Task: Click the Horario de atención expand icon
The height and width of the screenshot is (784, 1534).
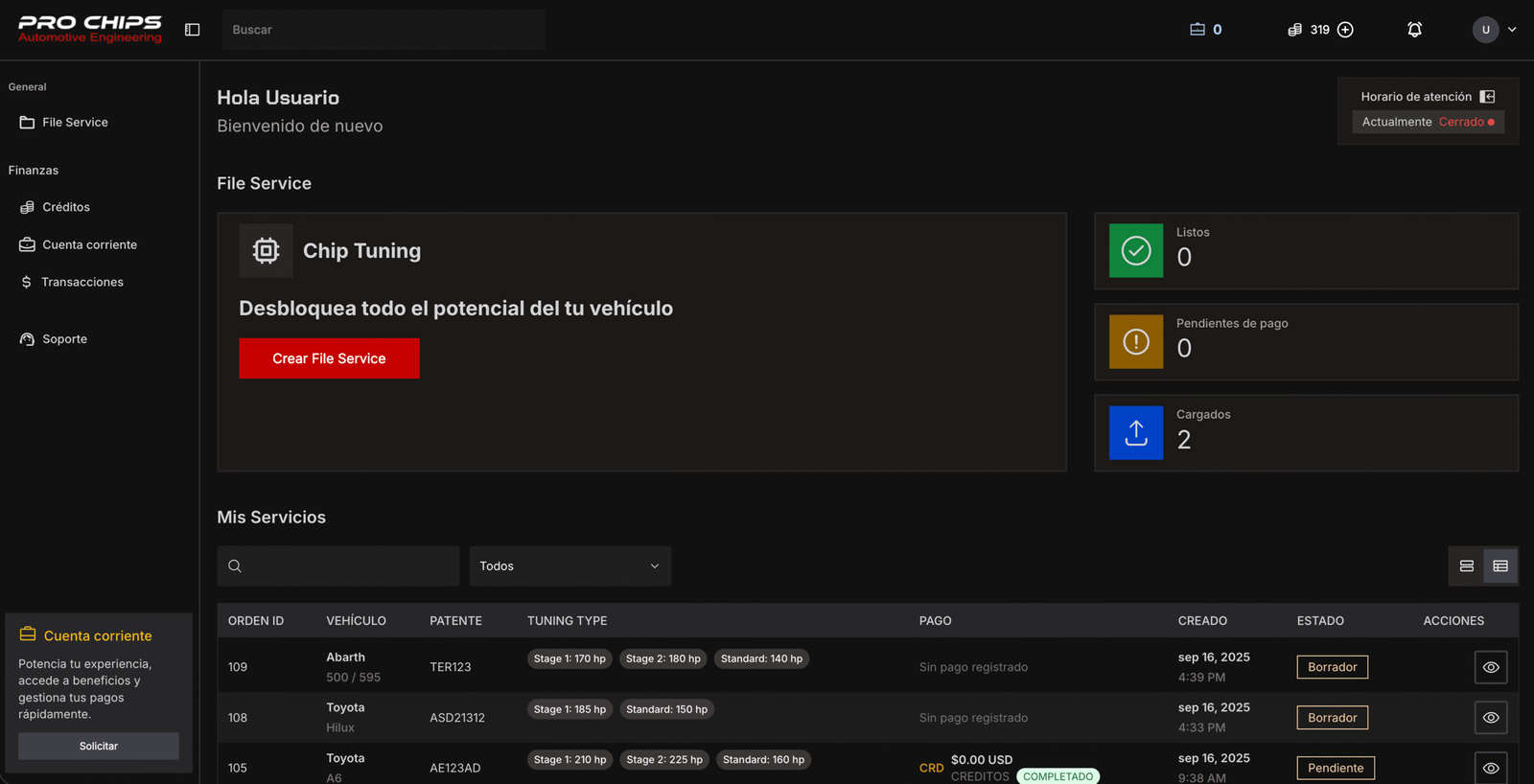Action: [1487, 97]
